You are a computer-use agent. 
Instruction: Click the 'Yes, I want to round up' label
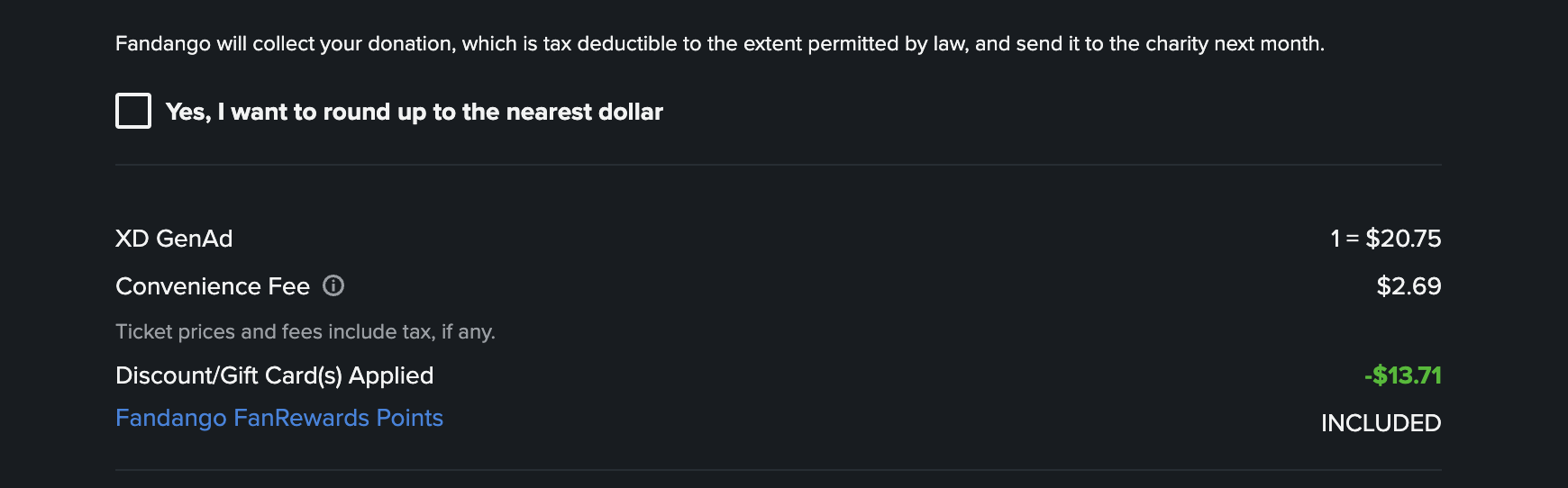[414, 112]
